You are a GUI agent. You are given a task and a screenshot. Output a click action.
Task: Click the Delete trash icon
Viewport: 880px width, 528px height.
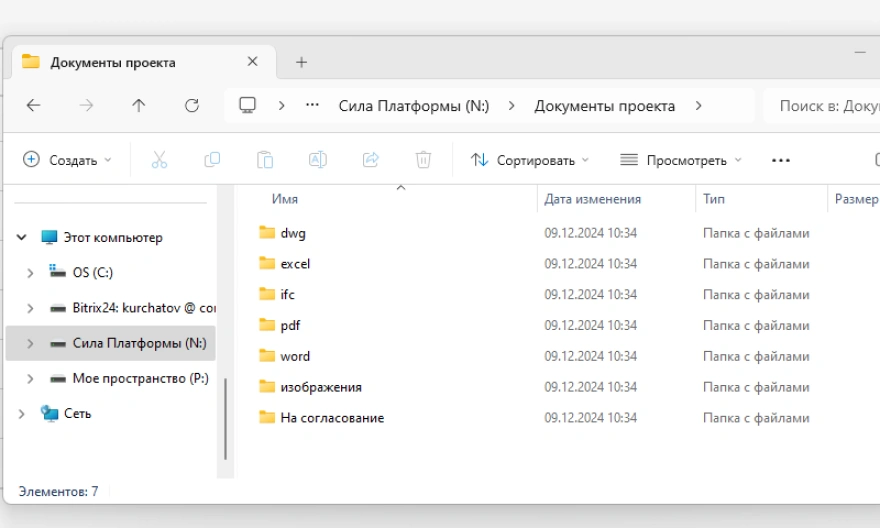coord(423,160)
